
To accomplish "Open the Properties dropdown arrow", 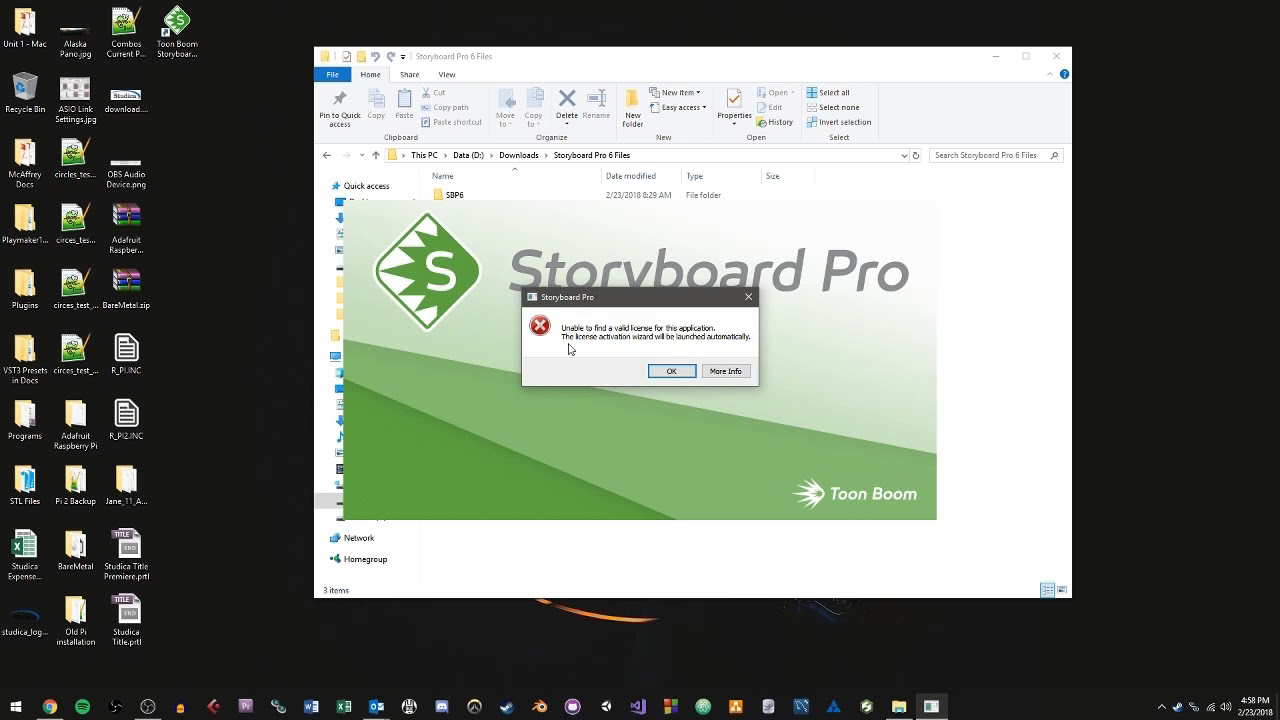I will 734,124.
